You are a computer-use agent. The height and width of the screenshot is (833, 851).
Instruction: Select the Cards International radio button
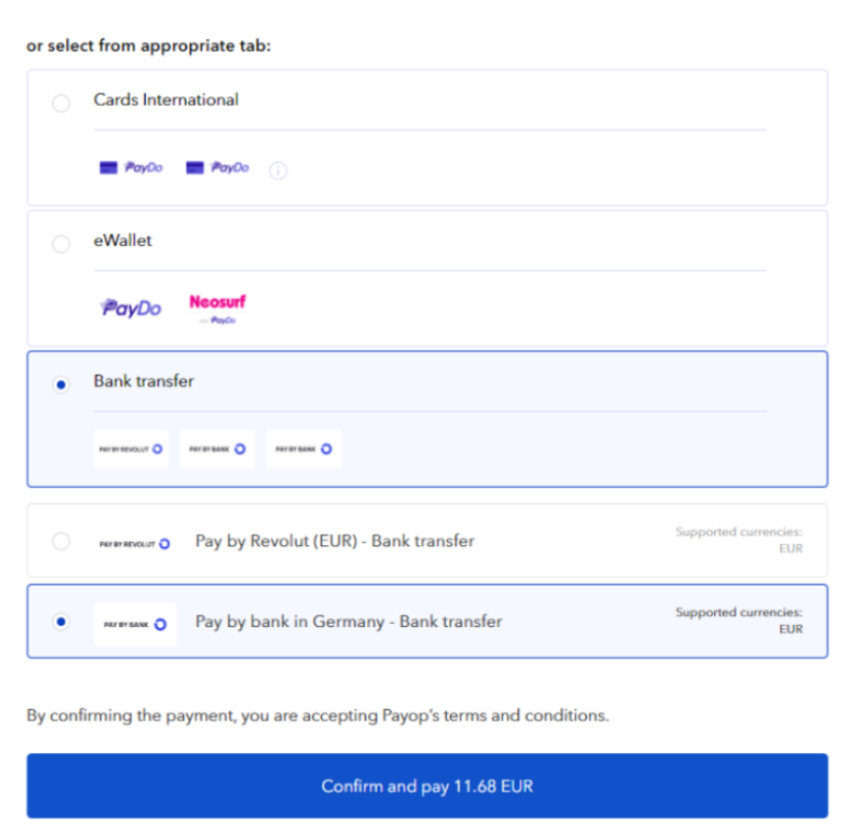61,103
